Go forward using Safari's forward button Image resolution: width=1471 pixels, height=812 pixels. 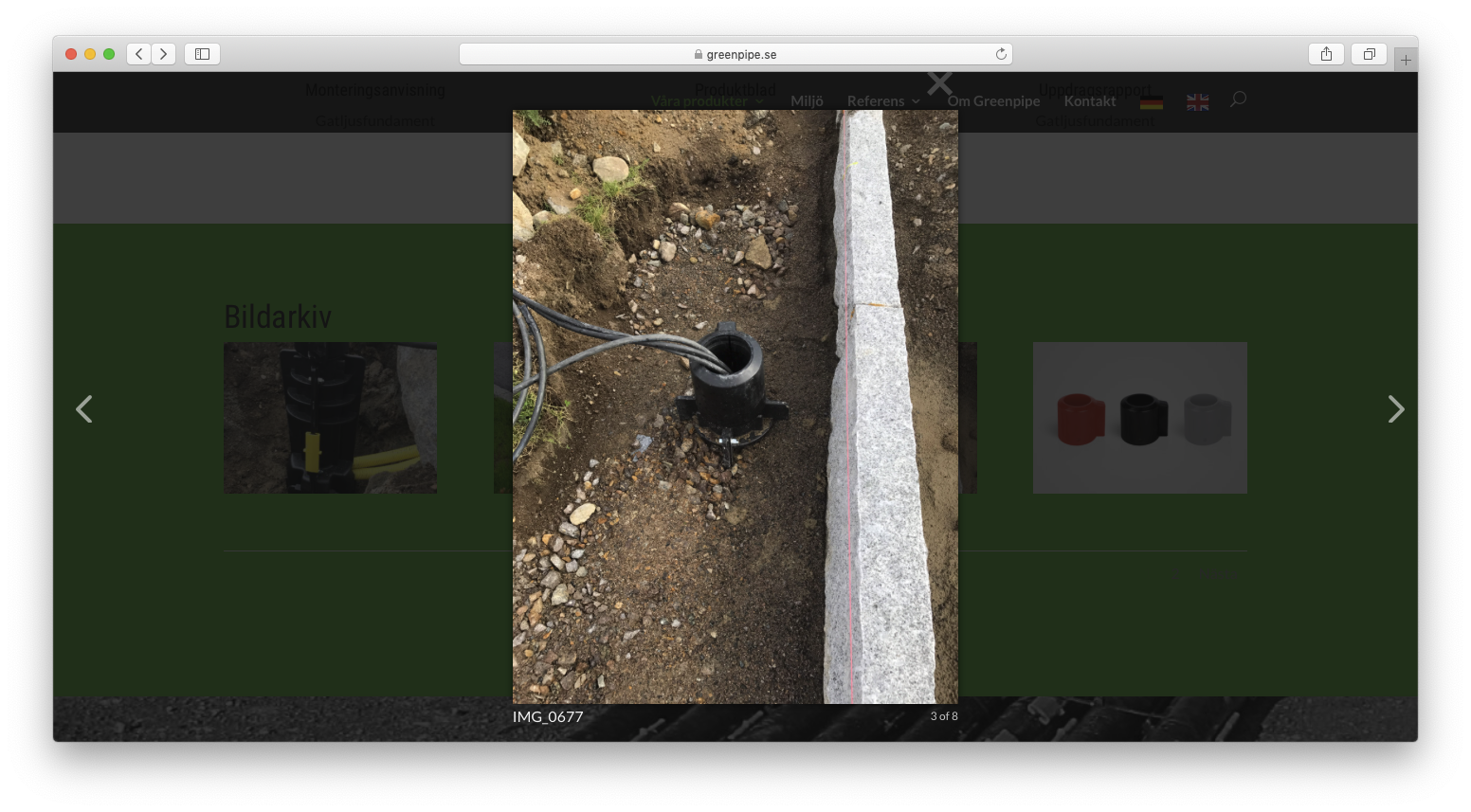(x=164, y=54)
